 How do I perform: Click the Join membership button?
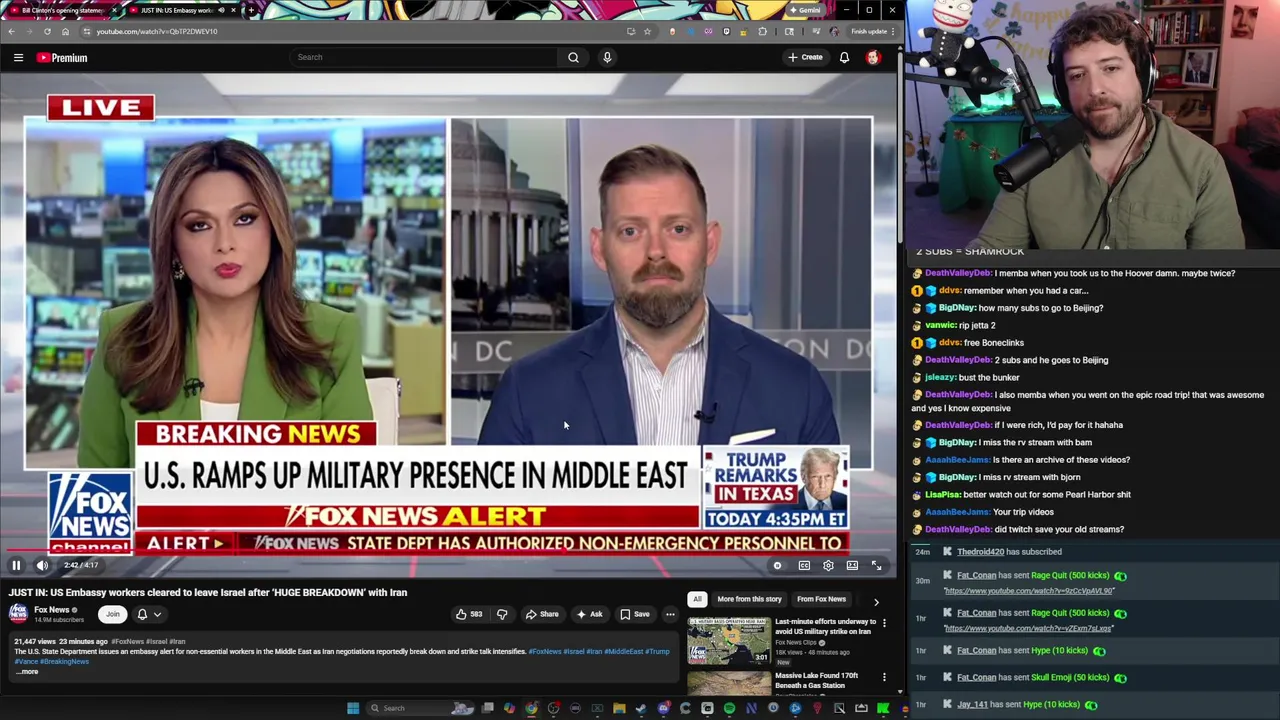coord(112,614)
